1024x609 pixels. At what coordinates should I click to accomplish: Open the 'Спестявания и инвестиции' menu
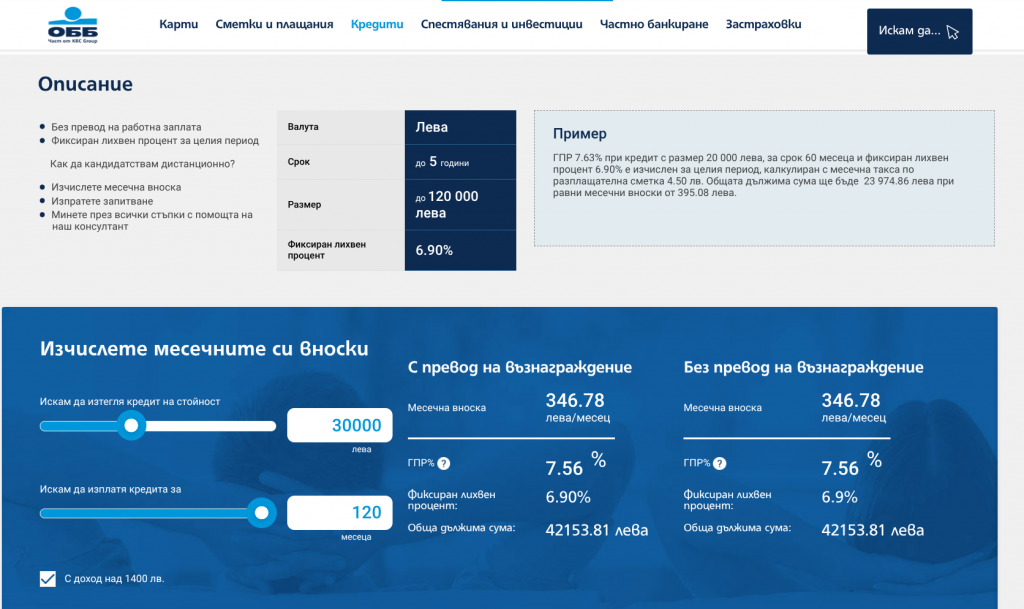click(503, 23)
